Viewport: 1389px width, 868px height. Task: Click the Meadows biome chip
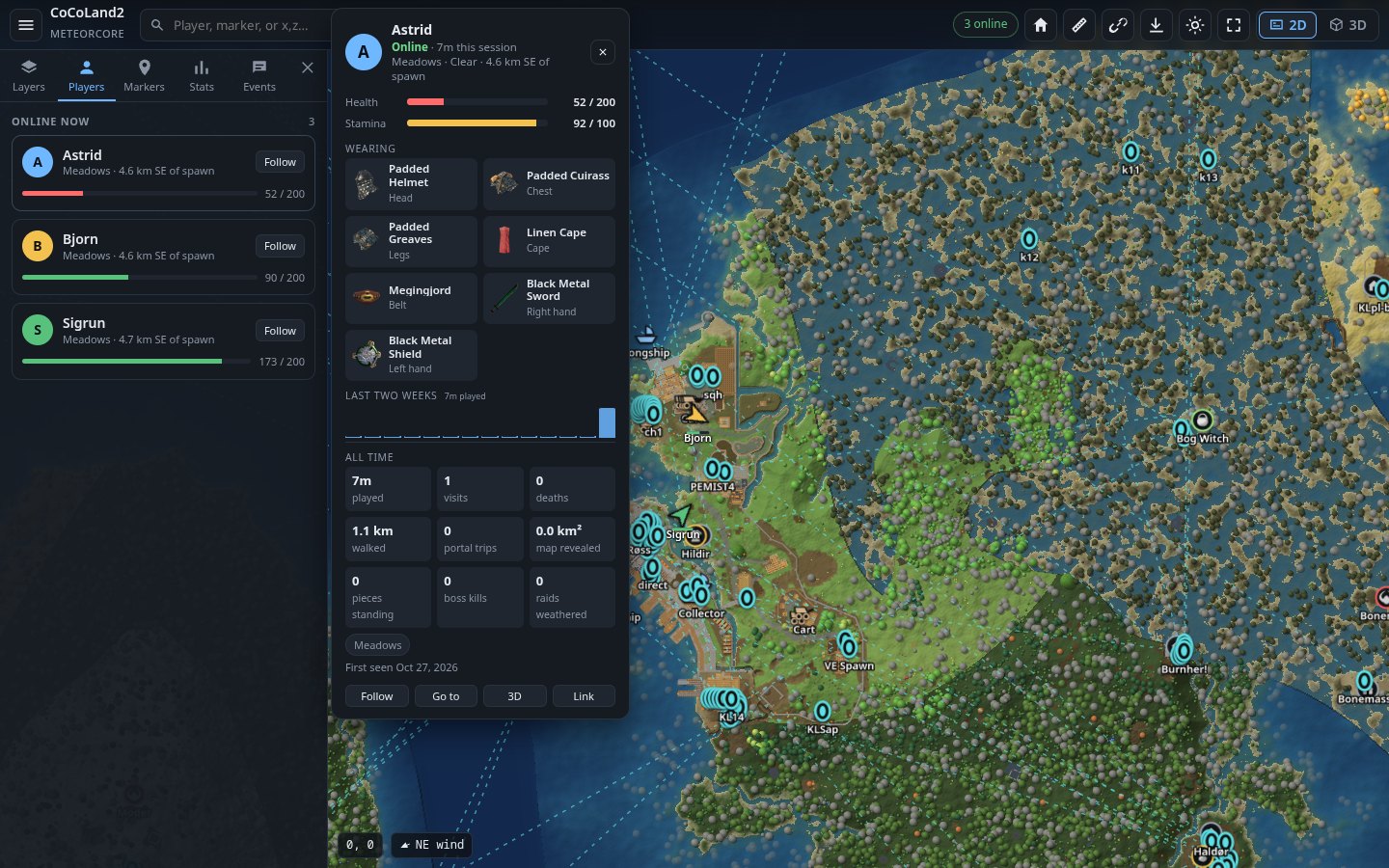coord(377,645)
